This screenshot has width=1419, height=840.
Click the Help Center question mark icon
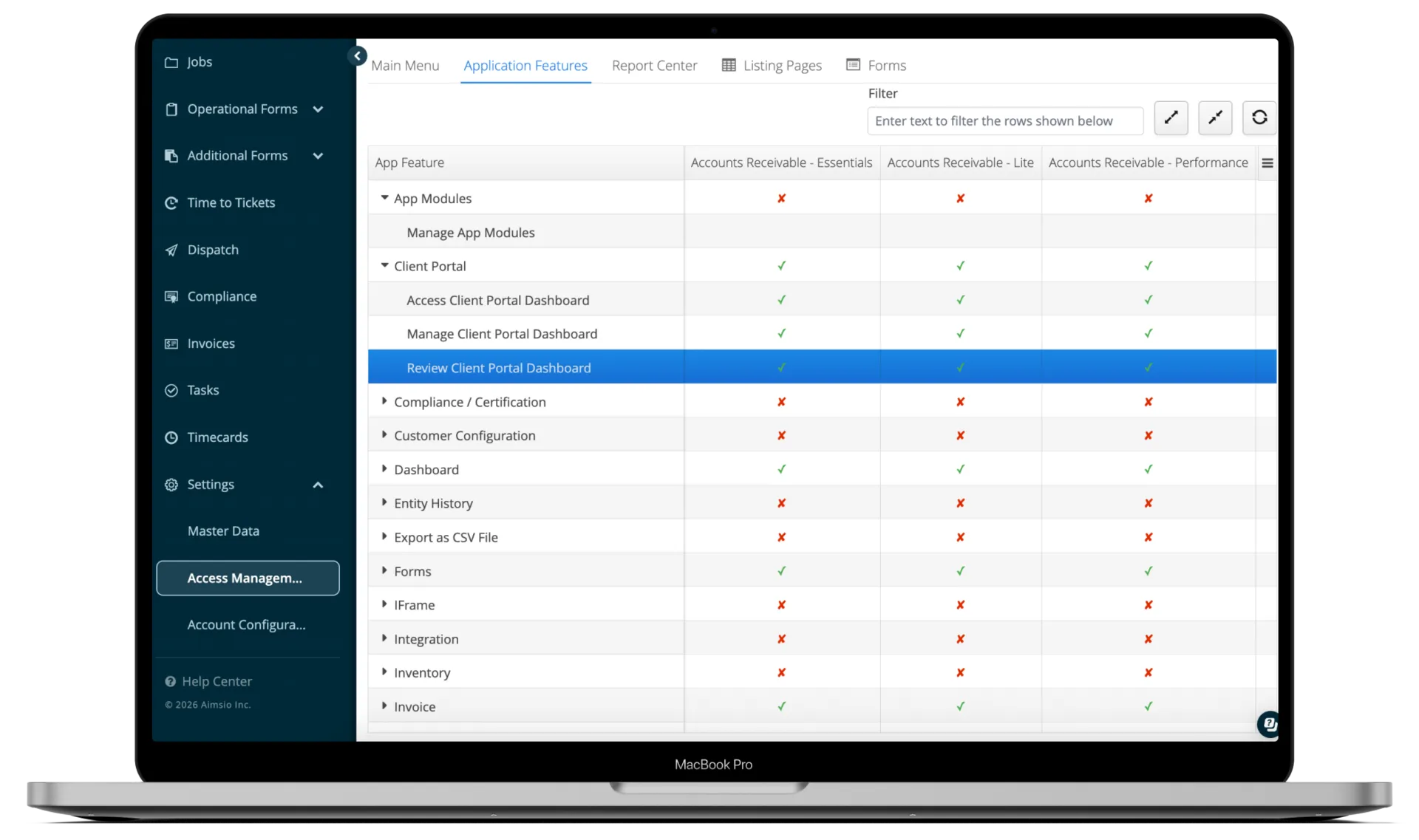171,681
